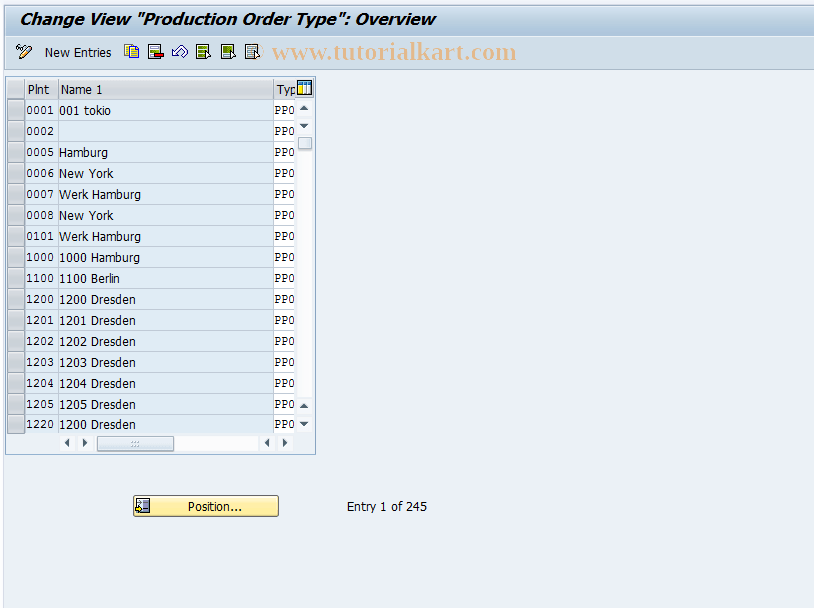Screen dimensions: 814x608
Task: Click the Delete Line icon
Action: (x=155, y=52)
